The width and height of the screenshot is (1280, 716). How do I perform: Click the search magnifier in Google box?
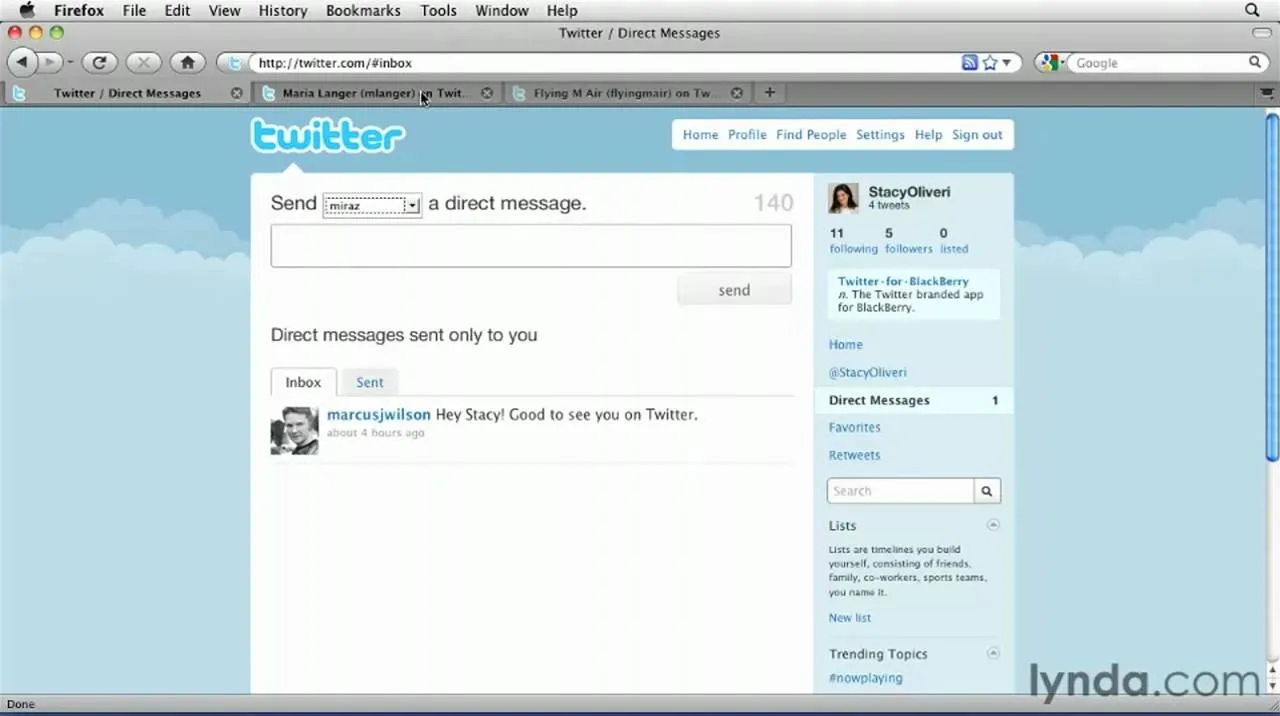1255,62
